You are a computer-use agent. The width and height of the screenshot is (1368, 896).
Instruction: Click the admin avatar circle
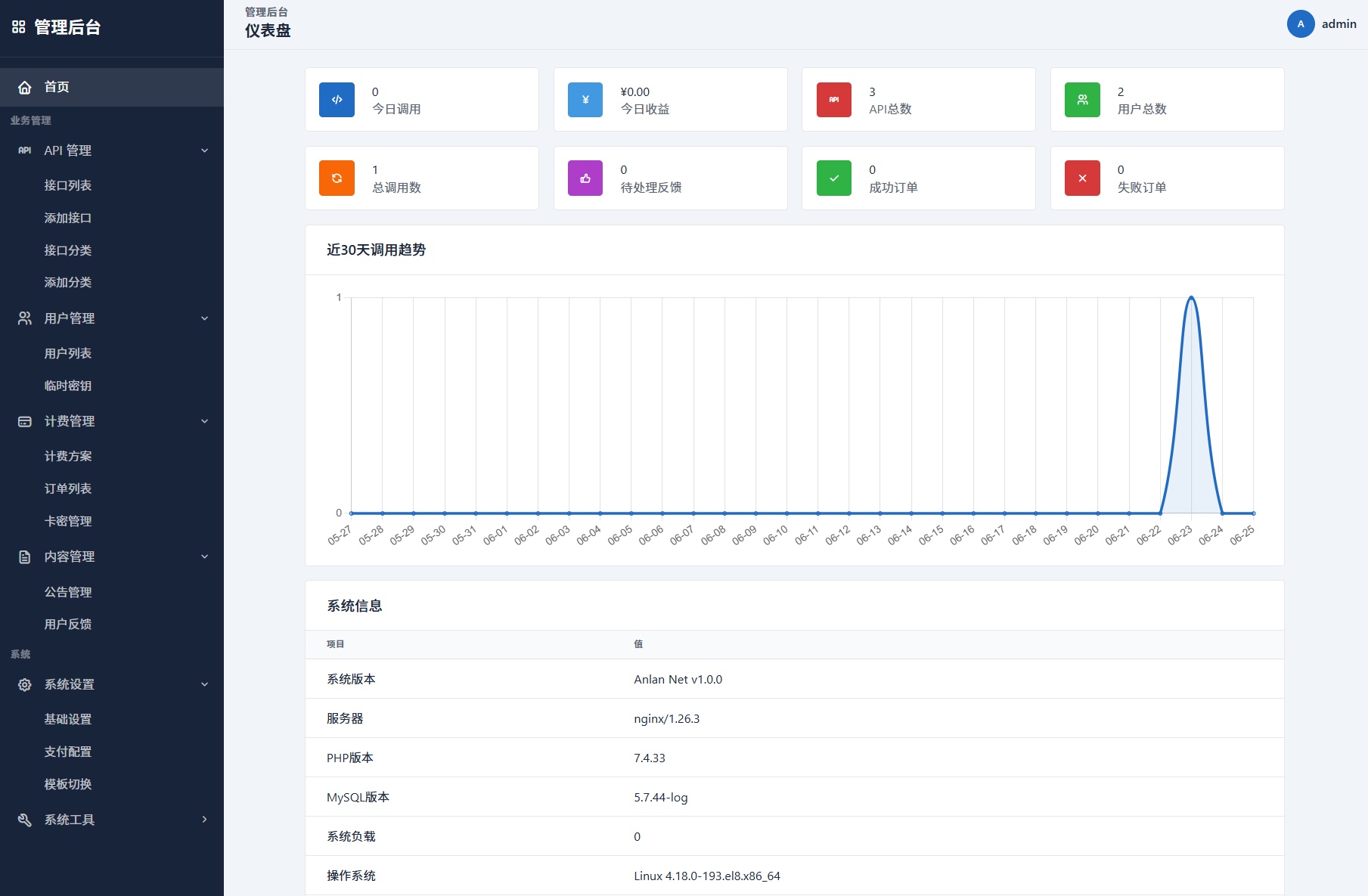[1301, 24]
